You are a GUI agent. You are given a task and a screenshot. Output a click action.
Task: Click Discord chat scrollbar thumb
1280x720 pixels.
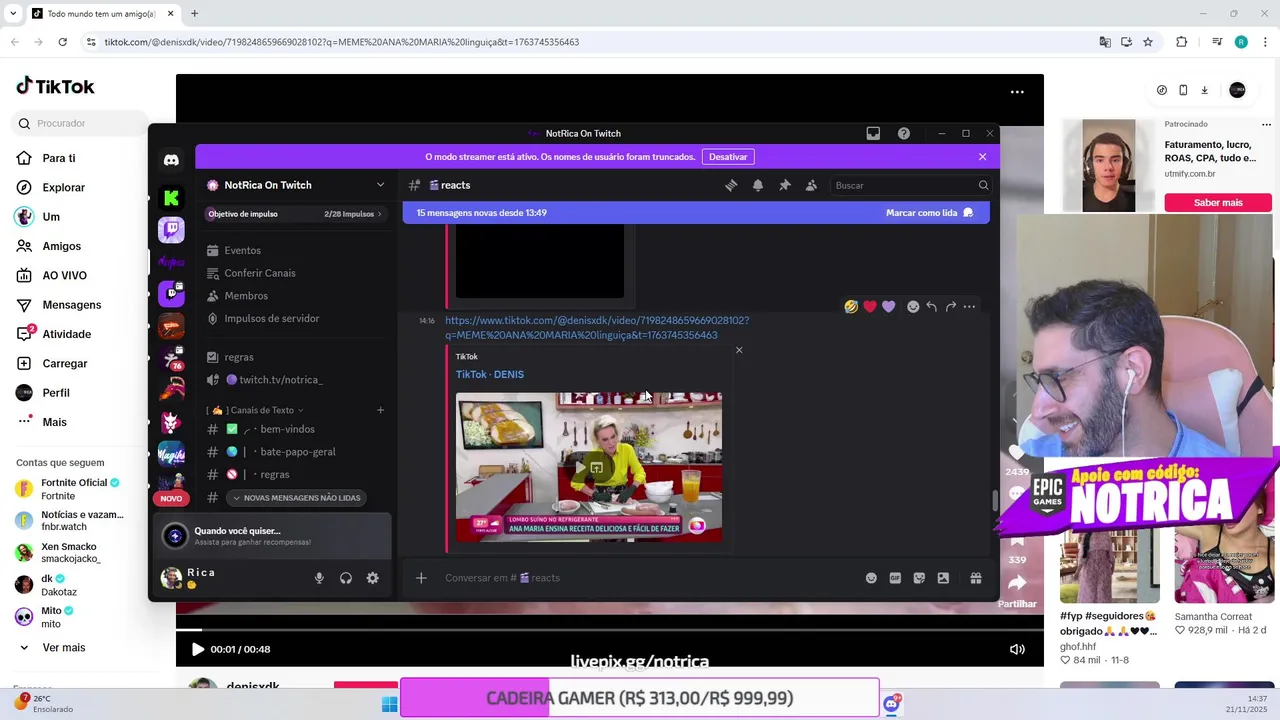(x=994, y=501)
